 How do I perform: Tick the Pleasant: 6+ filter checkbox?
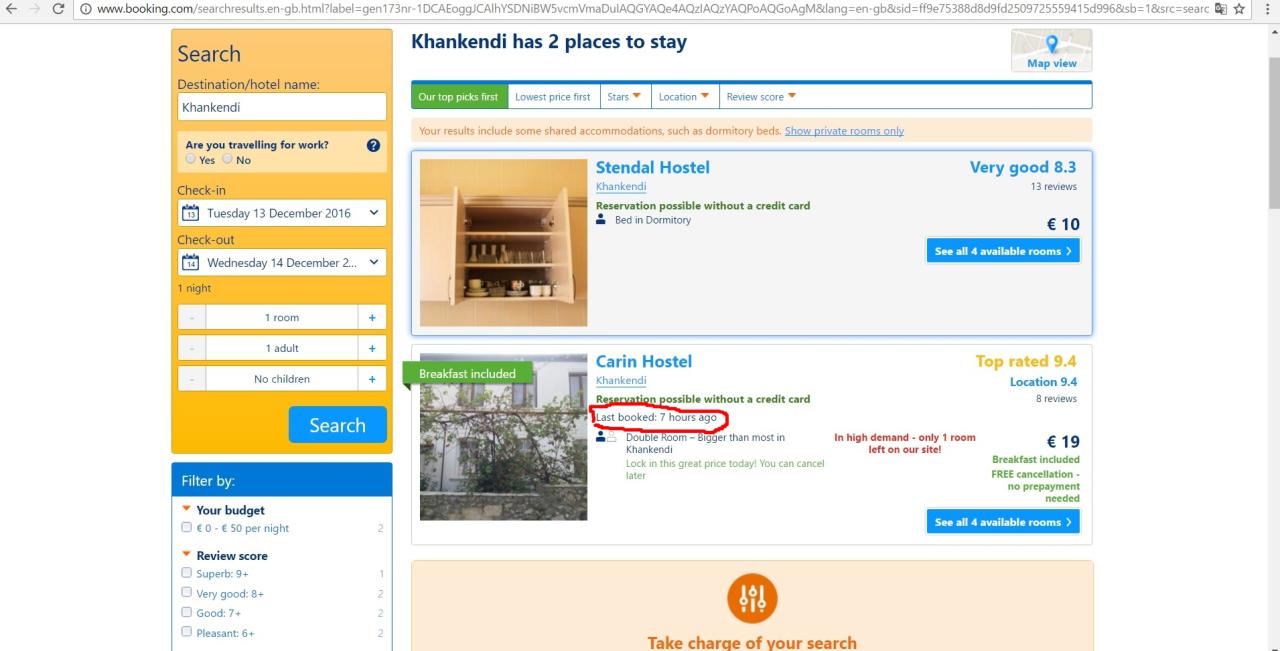coord(186,632)
